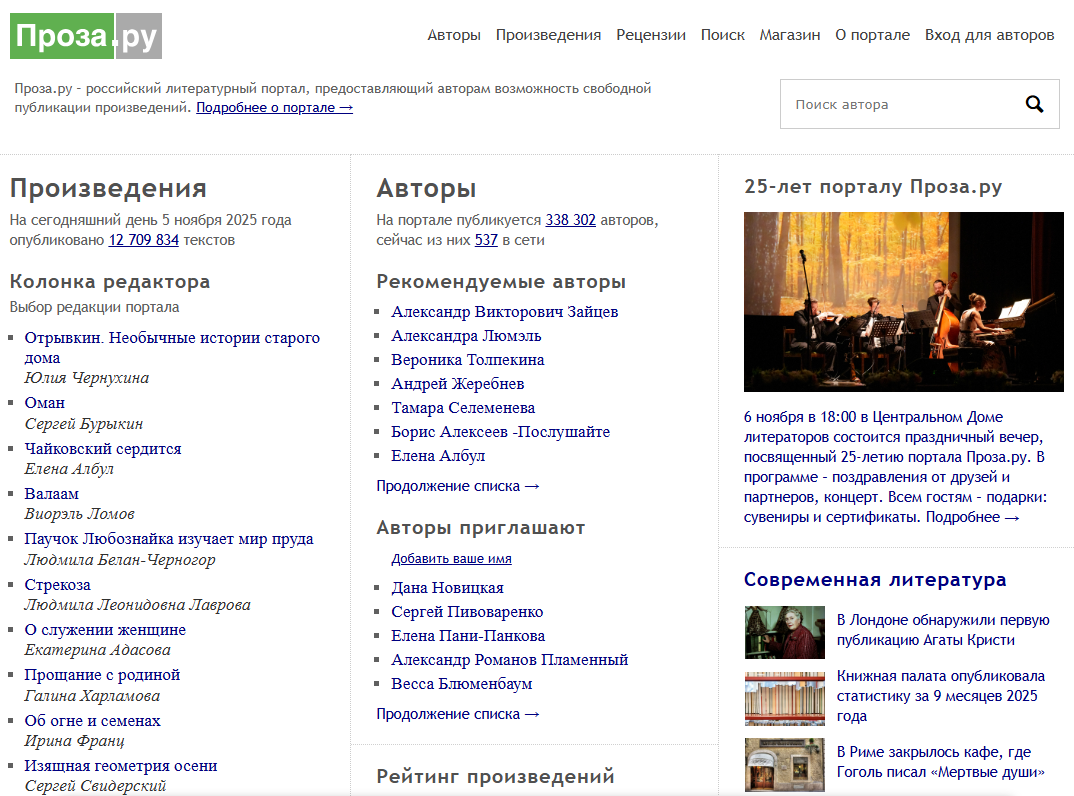
Task: Click the magnifying glass search icon
Action: (1034, 104)
